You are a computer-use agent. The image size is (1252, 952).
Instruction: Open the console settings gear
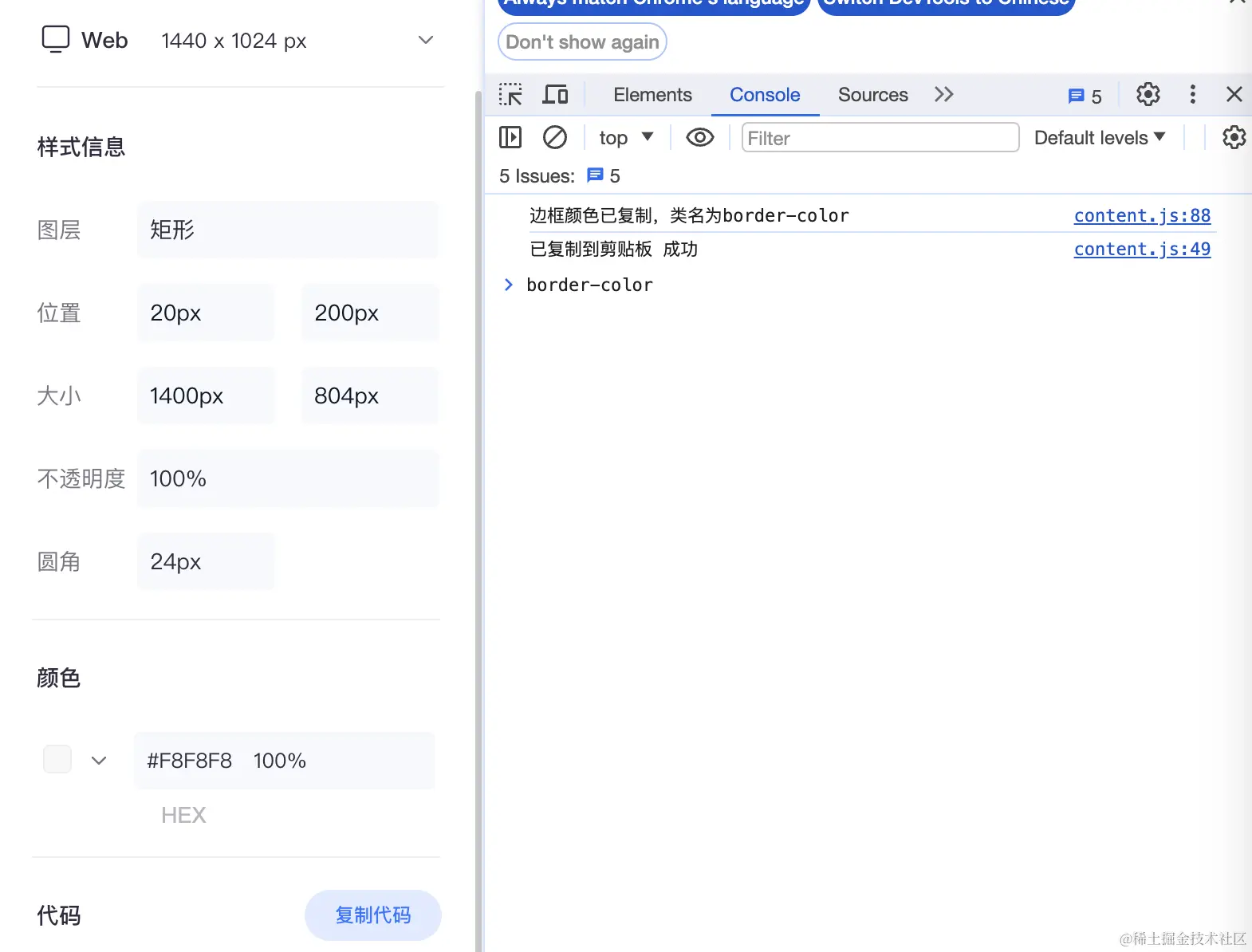point(1234,138)
